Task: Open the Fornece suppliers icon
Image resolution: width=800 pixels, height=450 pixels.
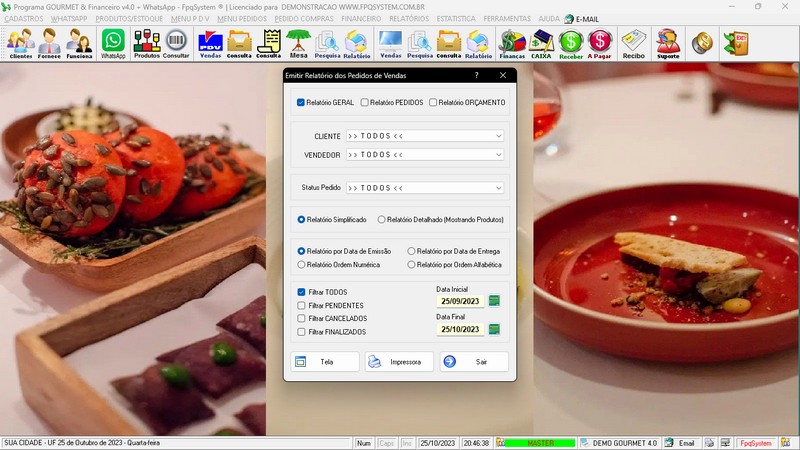Action: tap(49, 44)
